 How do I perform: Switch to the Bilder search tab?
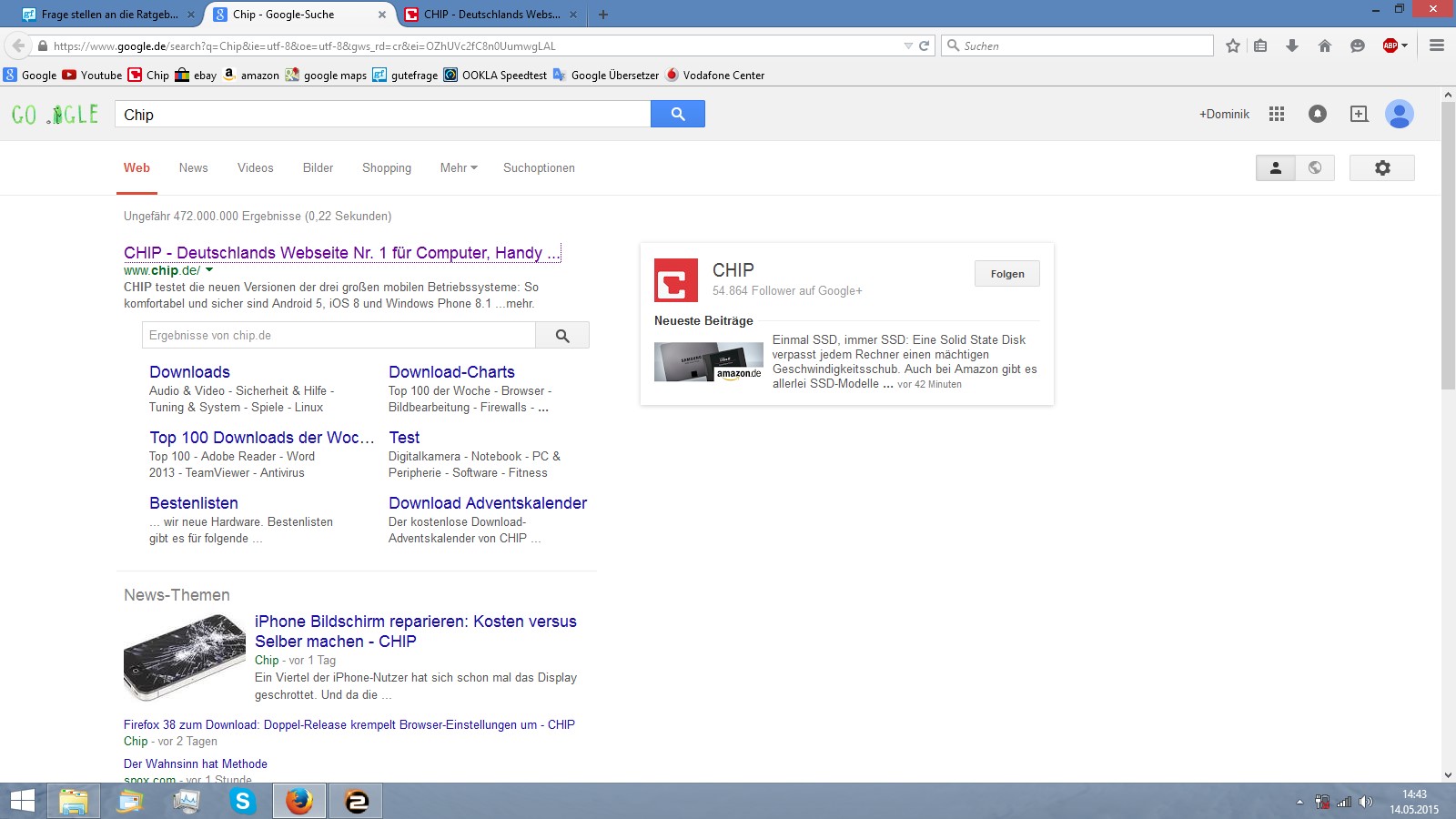318,167
